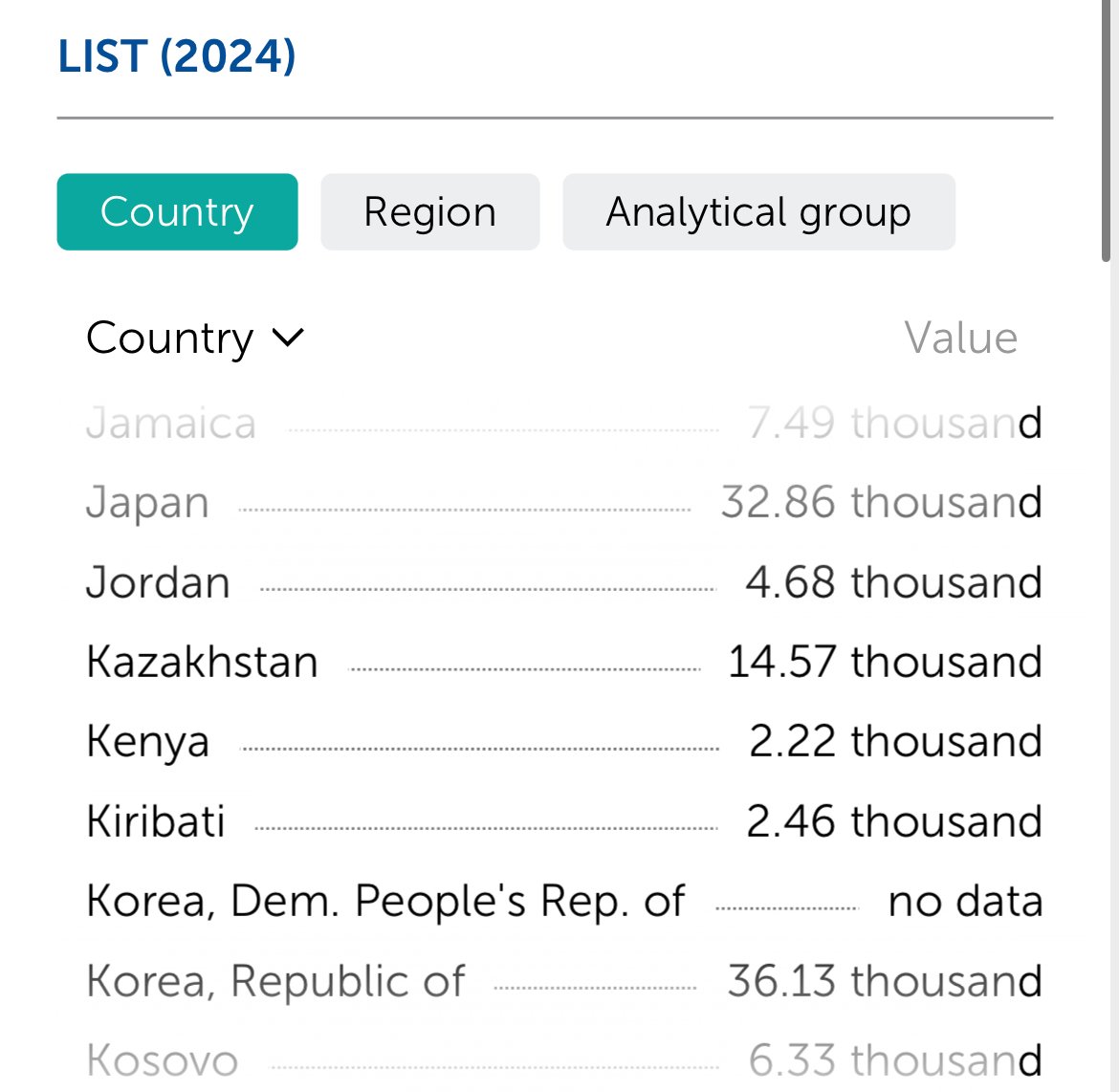Click the 36.13 thousand value

(886, 981)
